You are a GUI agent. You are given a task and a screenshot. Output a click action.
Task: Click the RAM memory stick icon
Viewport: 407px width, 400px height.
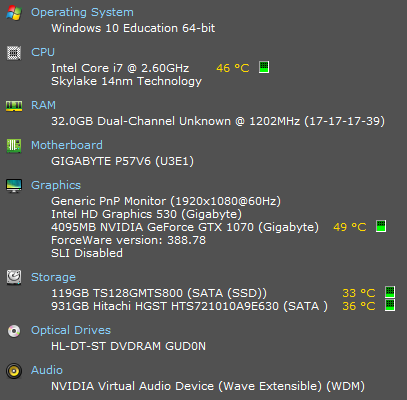click(14, 106)
